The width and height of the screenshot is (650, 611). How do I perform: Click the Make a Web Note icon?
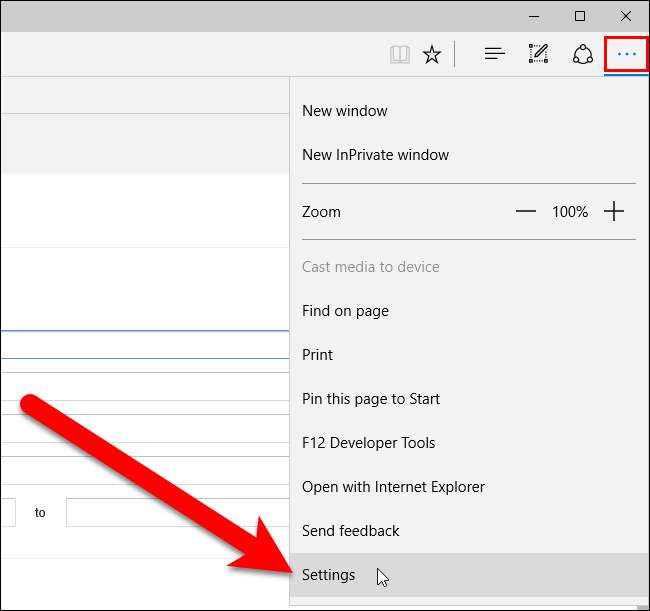[x=538, y=55]
